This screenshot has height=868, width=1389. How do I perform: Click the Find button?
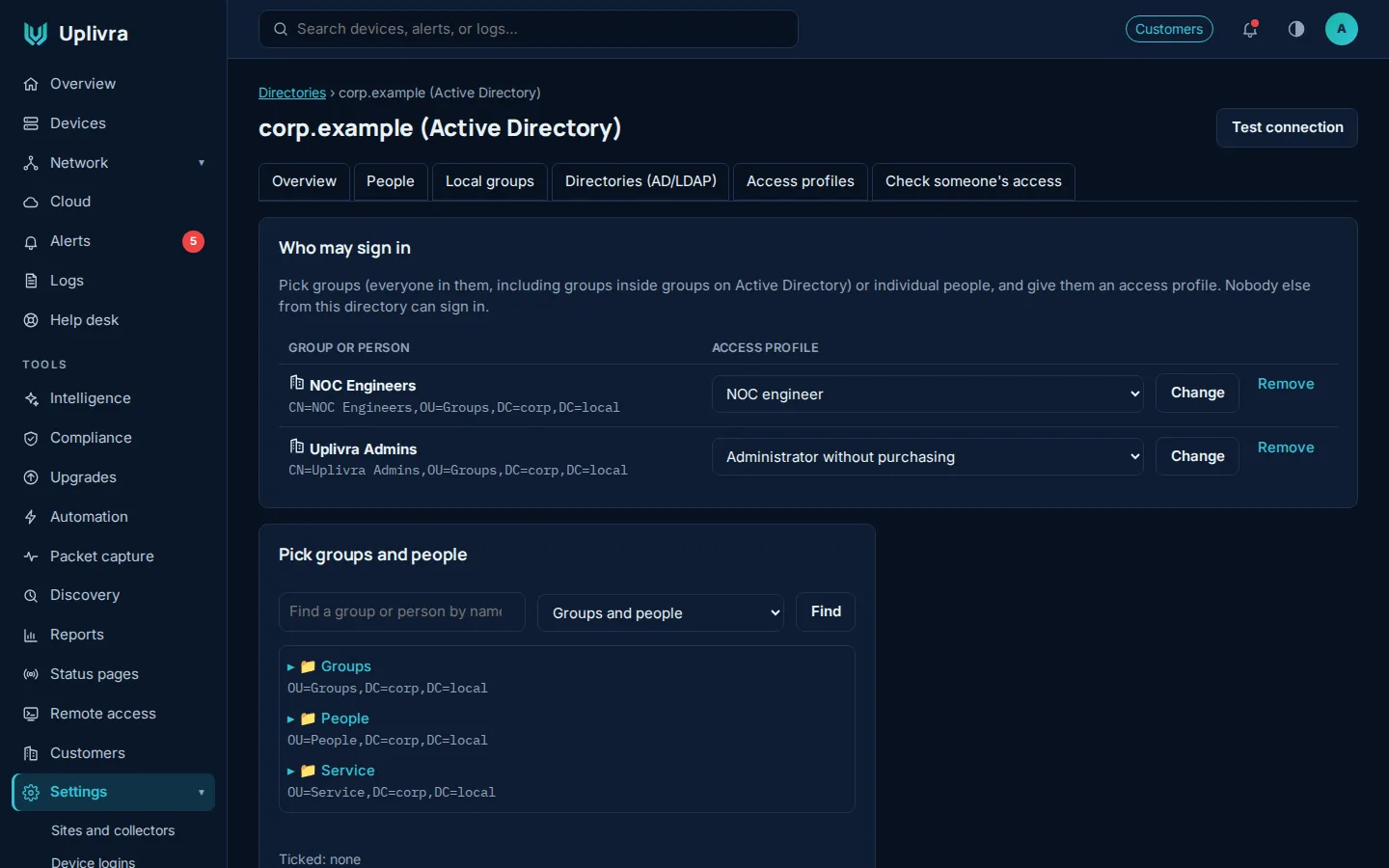[x=826, y=611]
